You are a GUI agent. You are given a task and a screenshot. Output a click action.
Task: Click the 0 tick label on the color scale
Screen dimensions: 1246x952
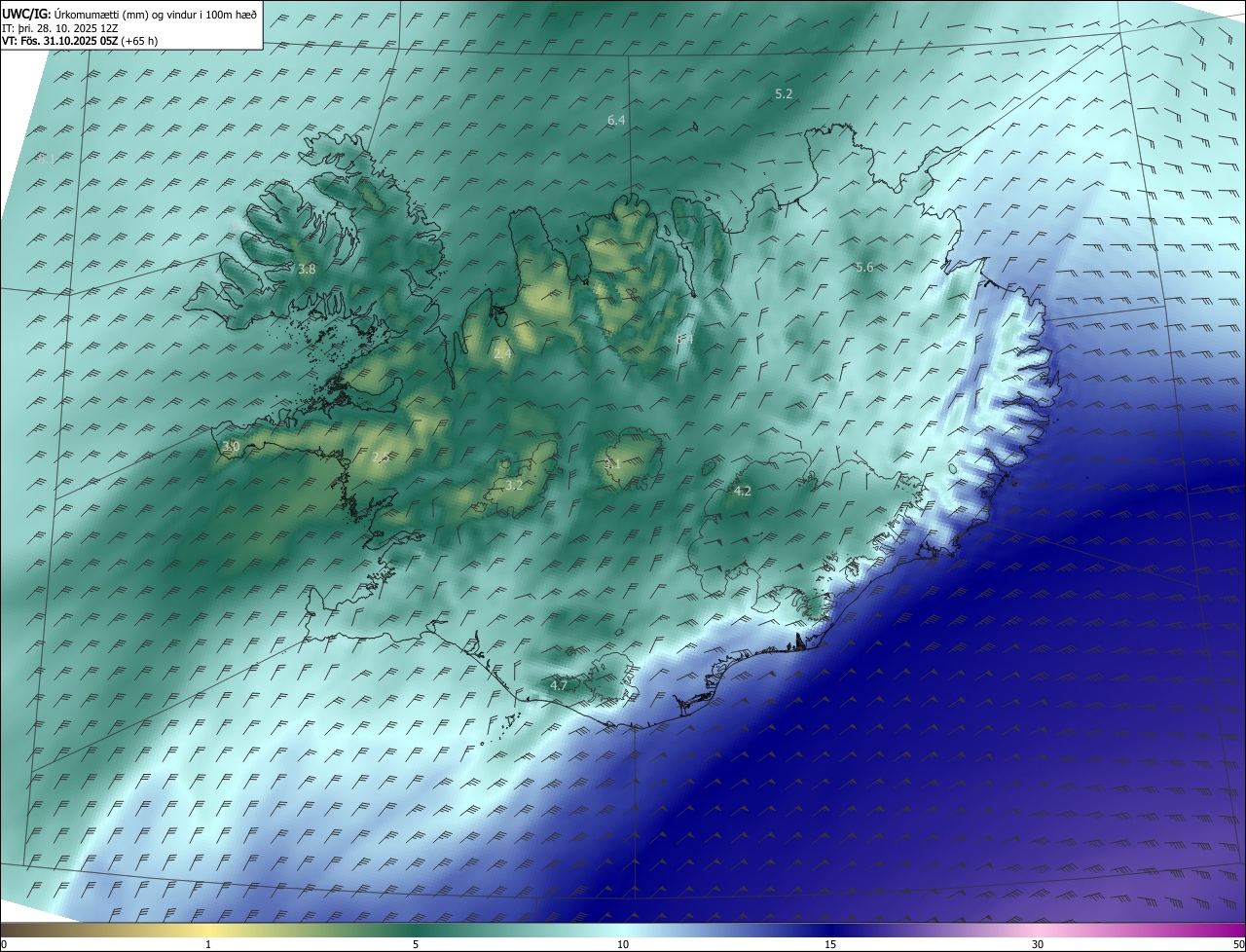pos(4,944)
